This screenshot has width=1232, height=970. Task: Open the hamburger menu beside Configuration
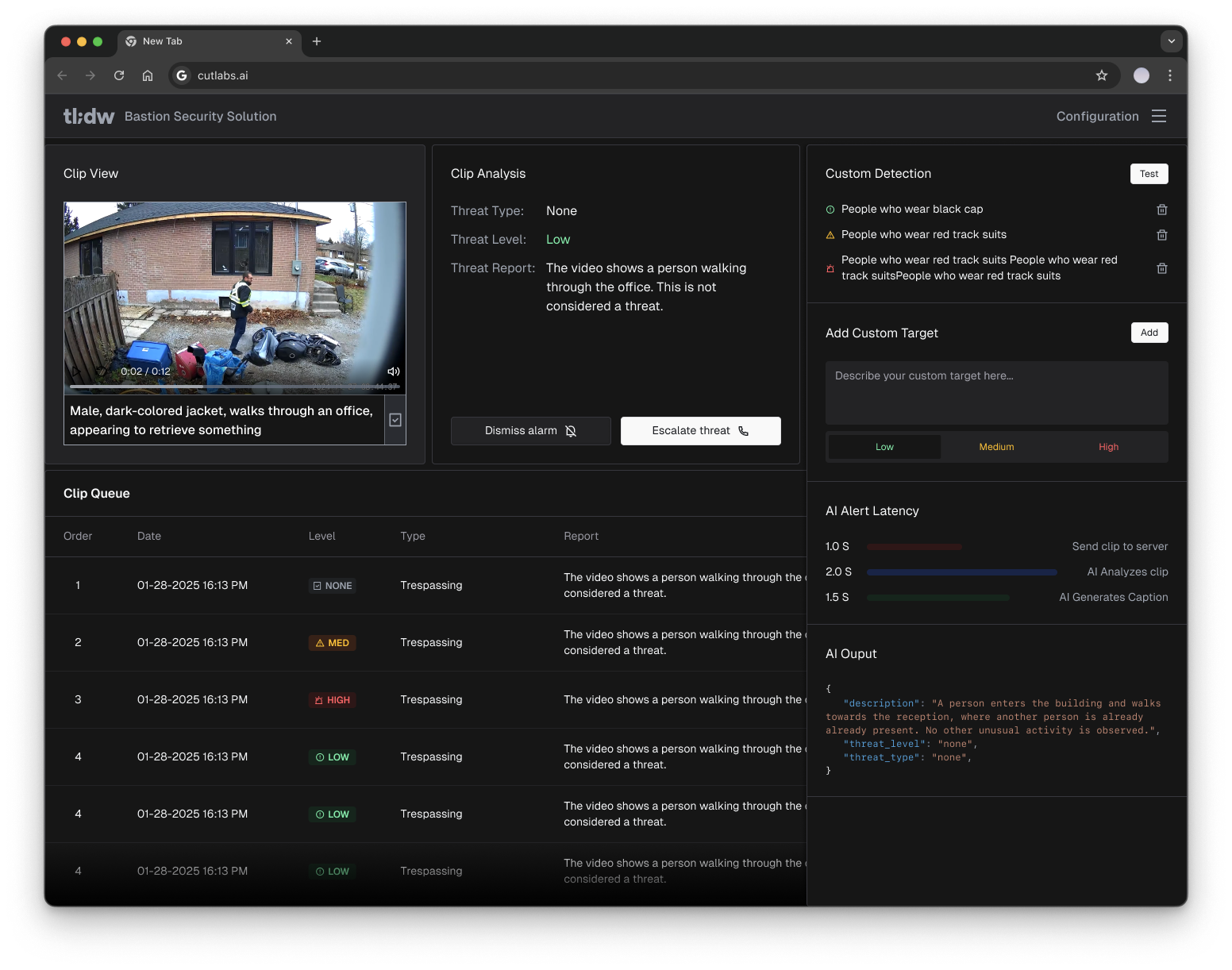1159,117
